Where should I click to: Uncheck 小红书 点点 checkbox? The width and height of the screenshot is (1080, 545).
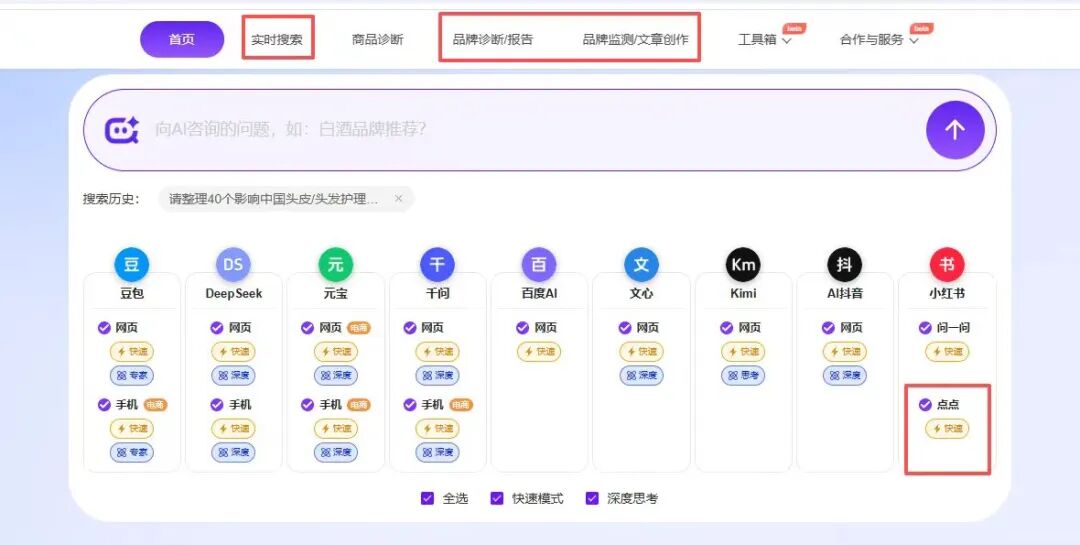pyautogui.click(x=925, y=405)
